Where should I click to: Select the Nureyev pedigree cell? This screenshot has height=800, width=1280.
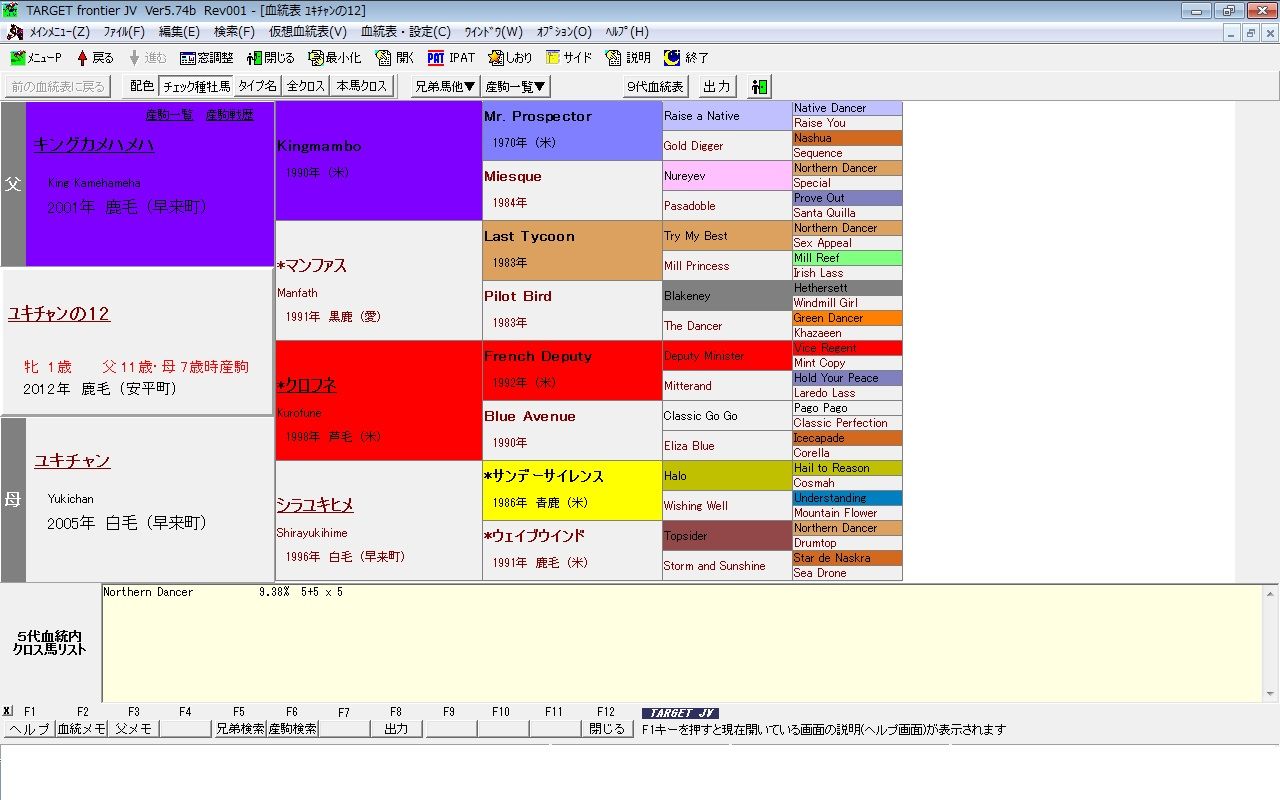coord(728,176)
